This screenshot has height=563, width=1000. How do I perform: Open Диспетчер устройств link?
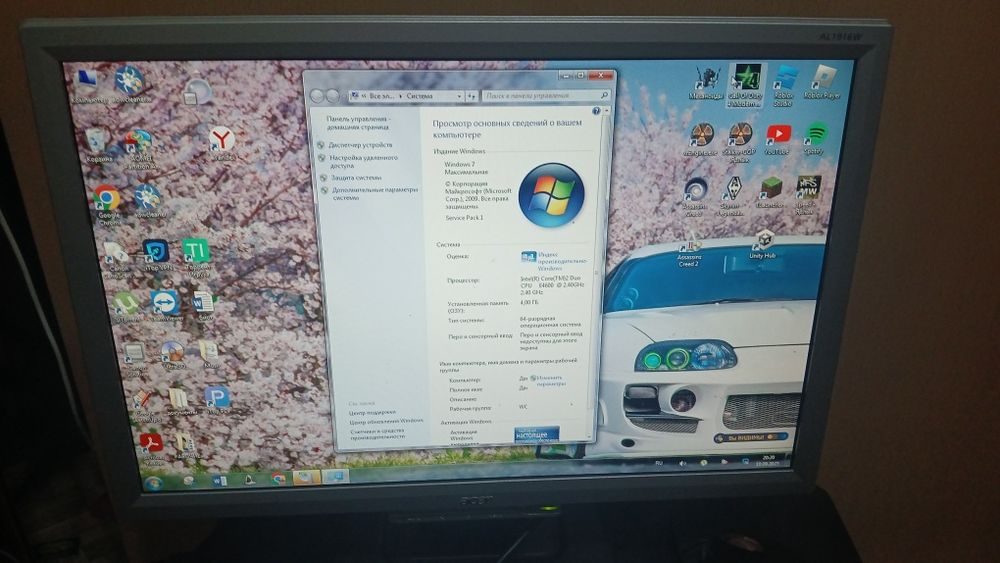tap(360, 145)
